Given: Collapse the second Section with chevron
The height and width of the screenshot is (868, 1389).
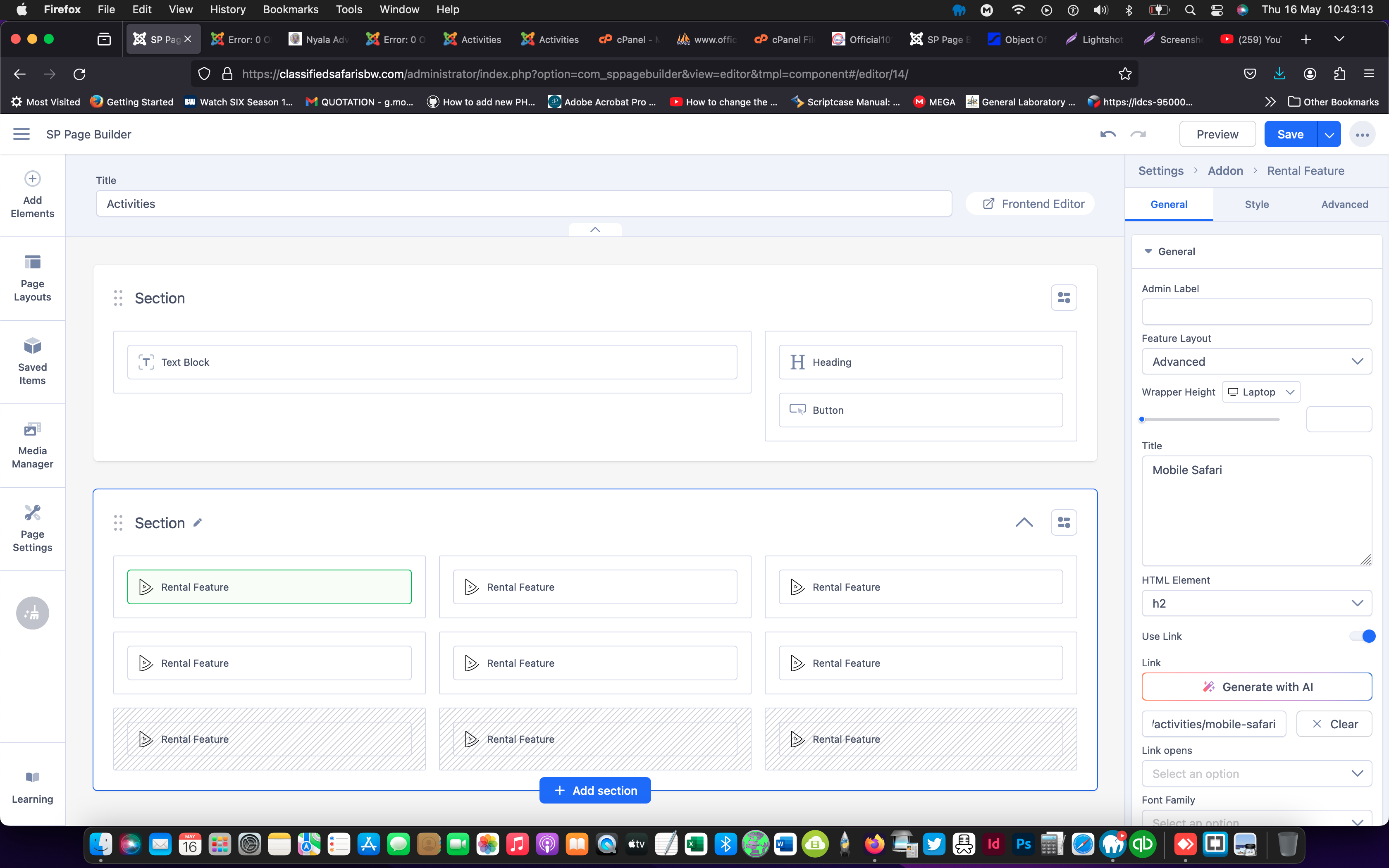Looking at the screenshot, I should (x=1024, y=522).
